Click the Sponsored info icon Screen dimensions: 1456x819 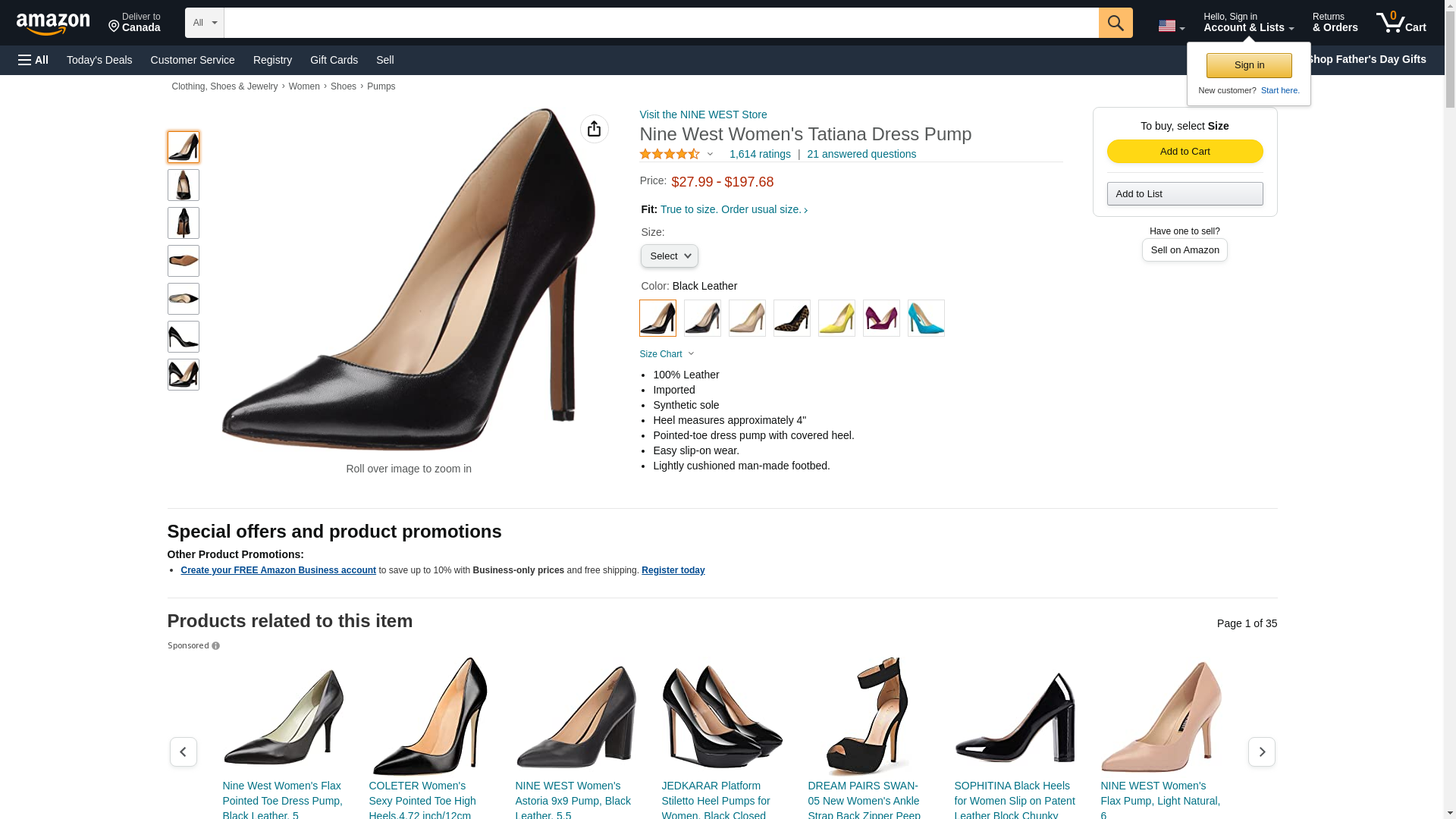(215, 646)
